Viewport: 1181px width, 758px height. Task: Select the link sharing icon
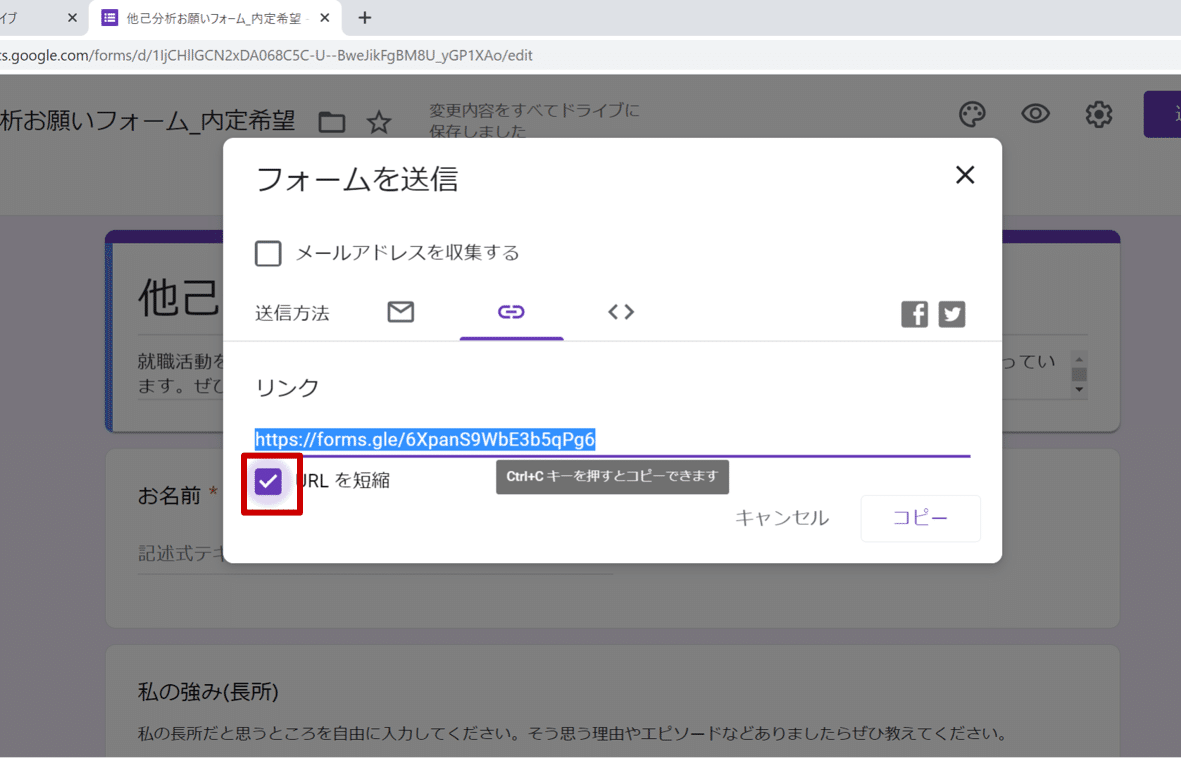pos(511,312)
